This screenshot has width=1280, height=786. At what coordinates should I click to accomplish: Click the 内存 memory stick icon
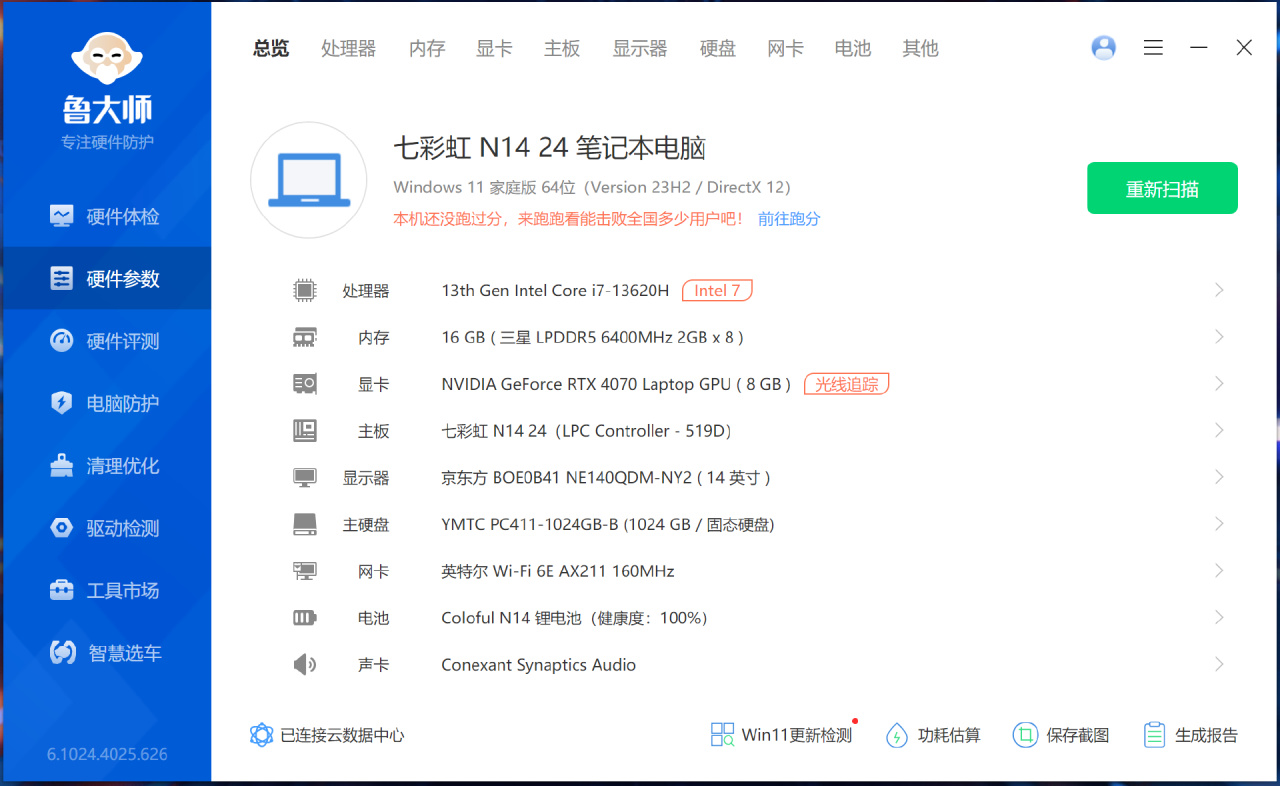304,337
